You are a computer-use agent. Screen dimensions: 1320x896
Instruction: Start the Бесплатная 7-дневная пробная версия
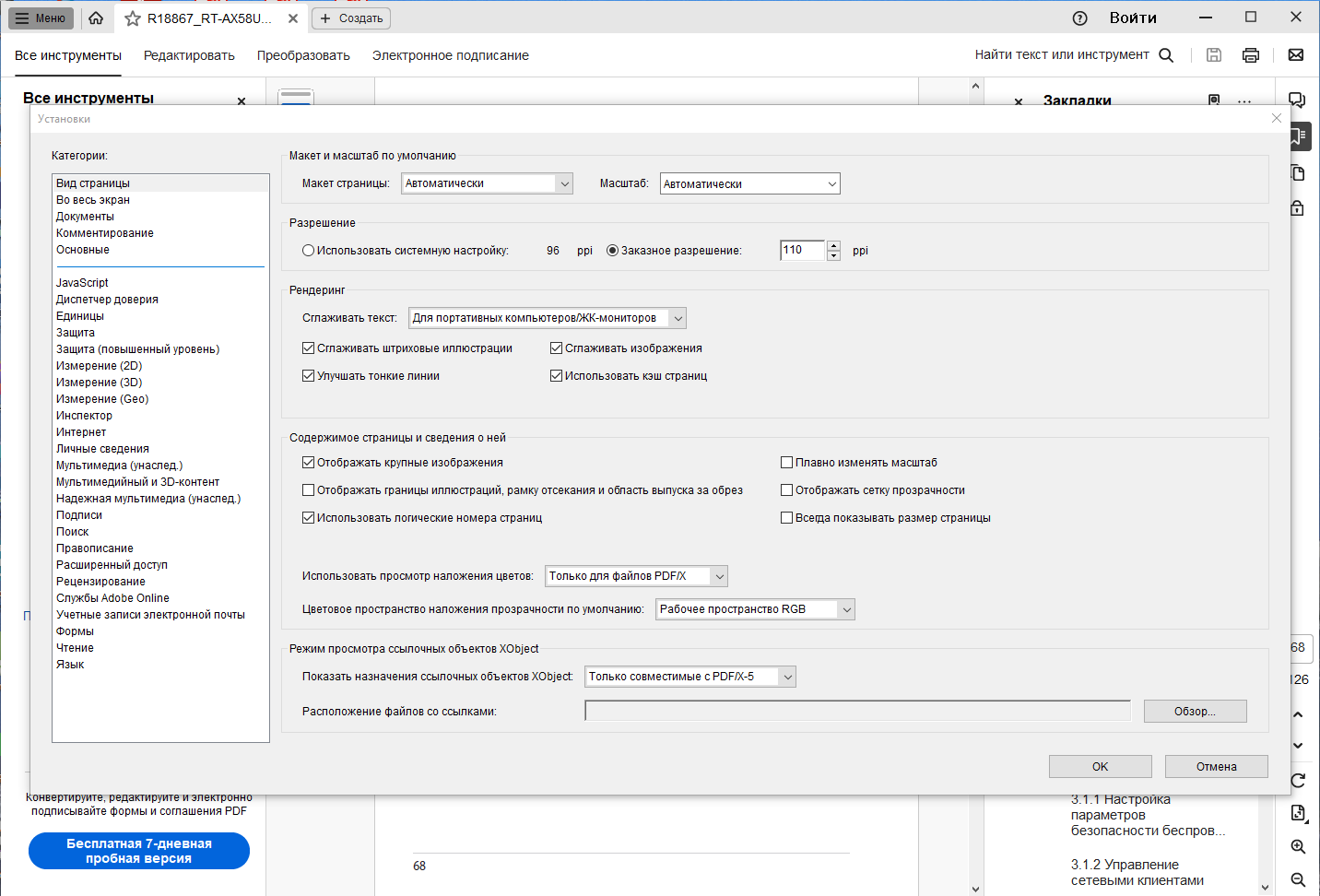pyautogui.click(x=139, y=851)
